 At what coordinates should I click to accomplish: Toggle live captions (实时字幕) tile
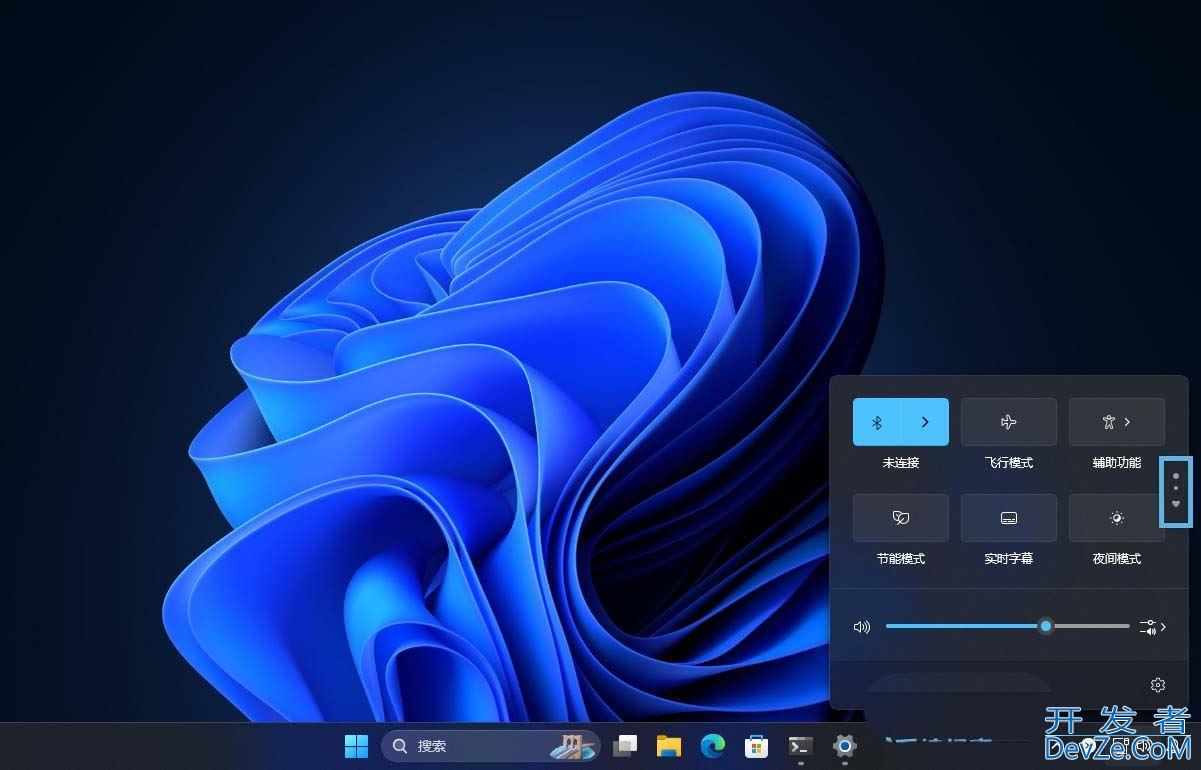click(x=1008, y=518)
